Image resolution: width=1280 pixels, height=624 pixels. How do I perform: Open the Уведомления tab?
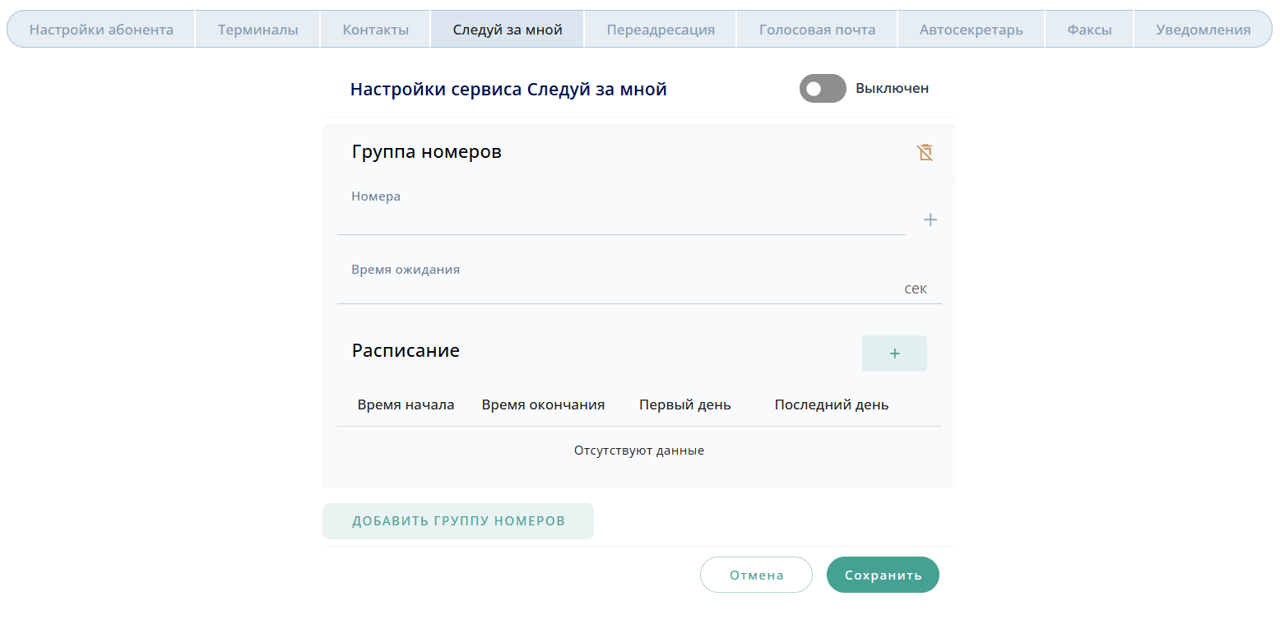pos(1203,30)
